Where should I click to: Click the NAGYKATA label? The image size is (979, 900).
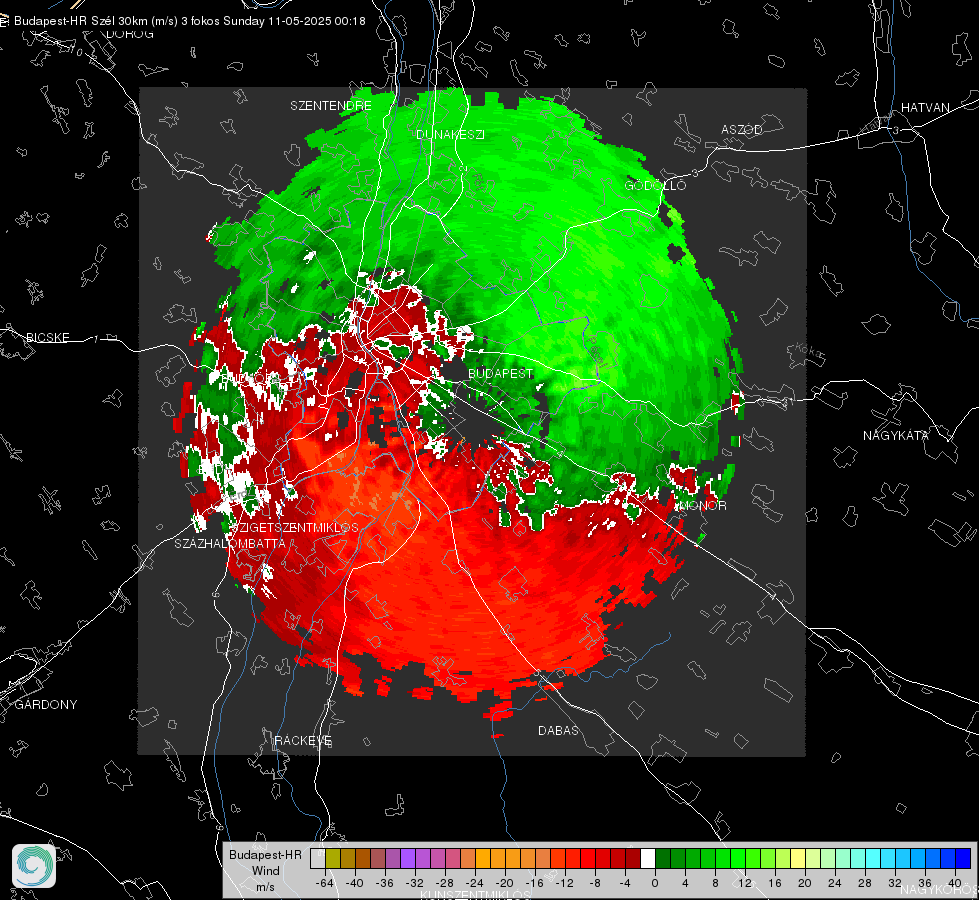896,435
